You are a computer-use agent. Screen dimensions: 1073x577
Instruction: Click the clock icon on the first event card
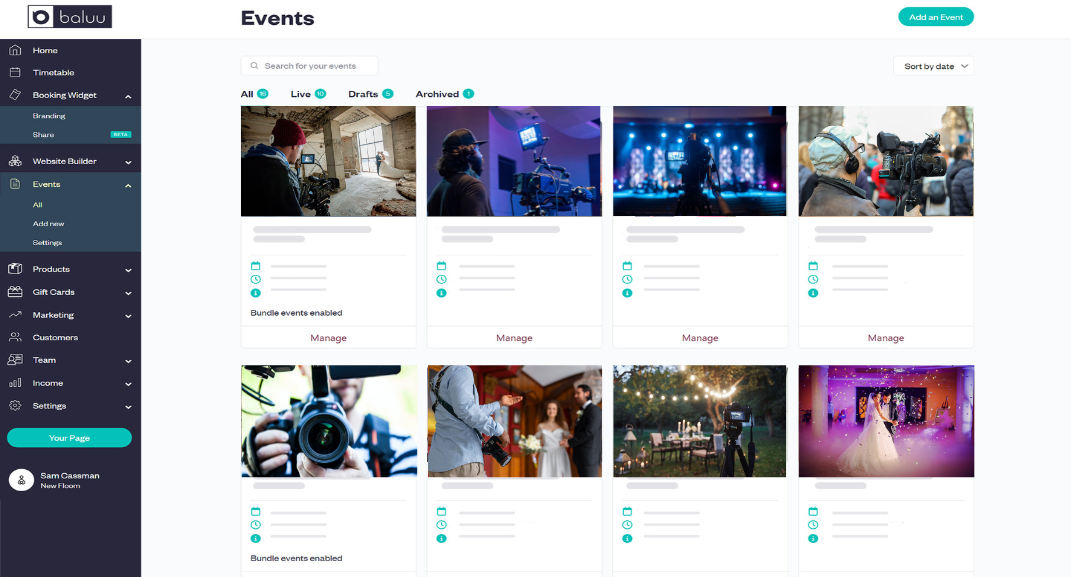click(x=256, y=279)
